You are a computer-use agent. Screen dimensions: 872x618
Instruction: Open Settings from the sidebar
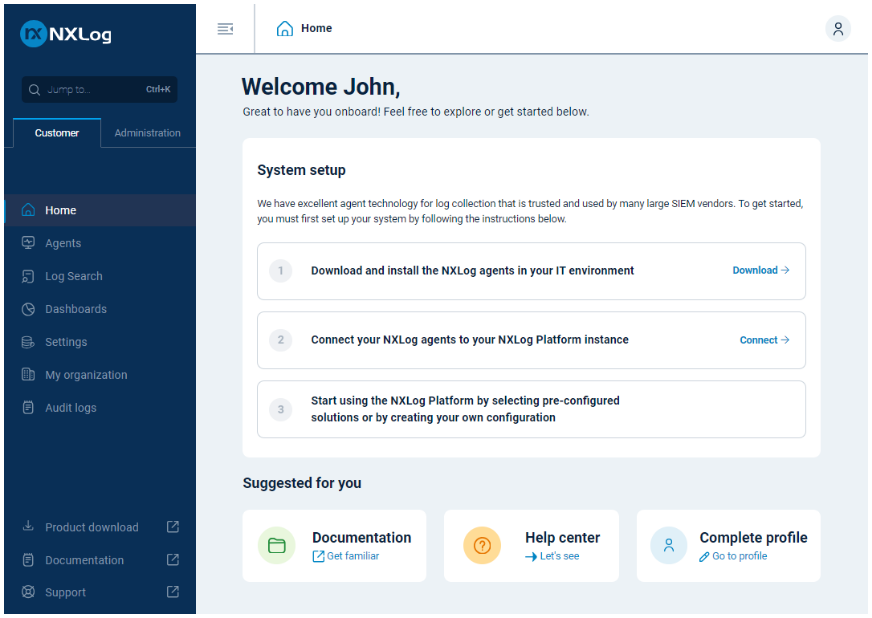click(100, 342)
